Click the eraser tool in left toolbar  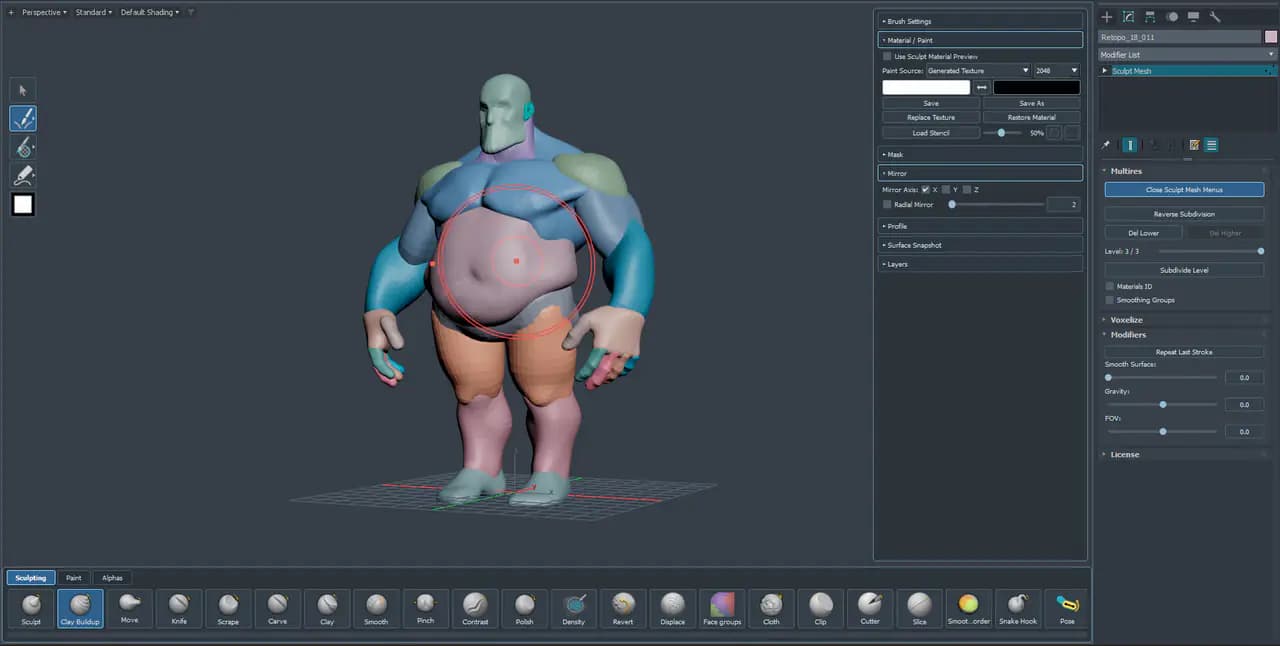coord(23,176)
